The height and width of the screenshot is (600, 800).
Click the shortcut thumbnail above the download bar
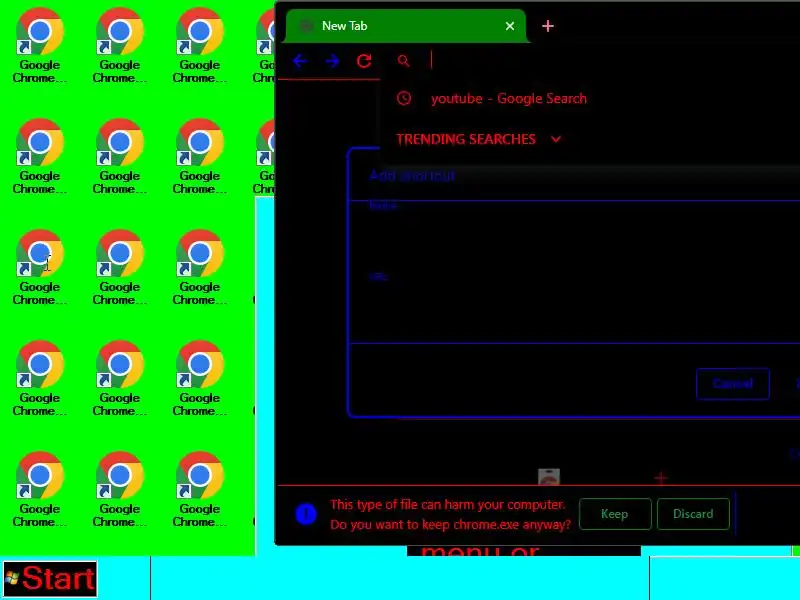(x=549, y=477)
